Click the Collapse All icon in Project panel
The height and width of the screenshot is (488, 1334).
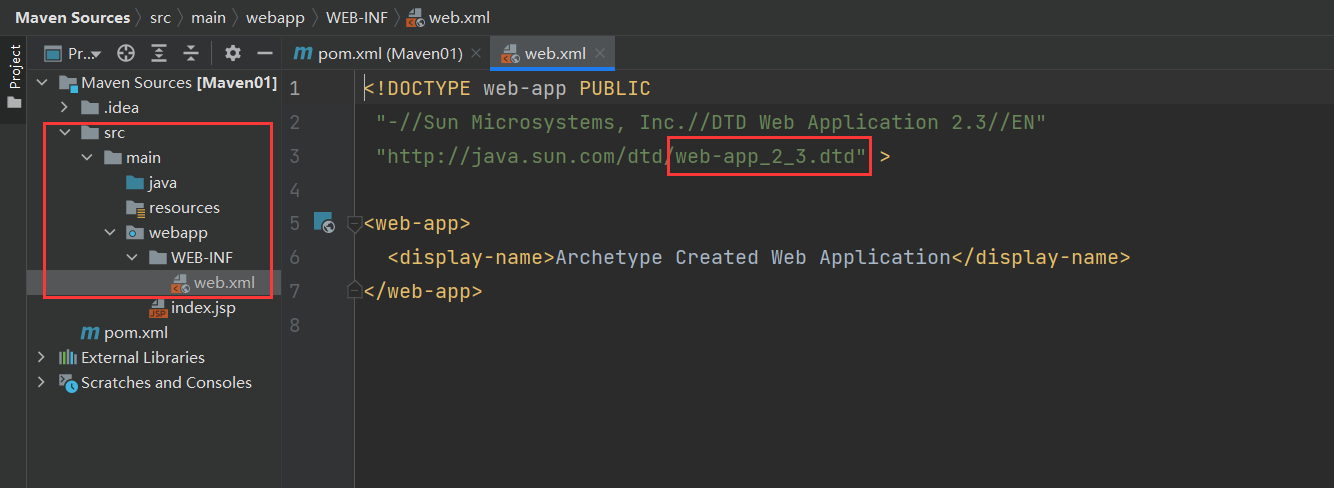point(191,53)
